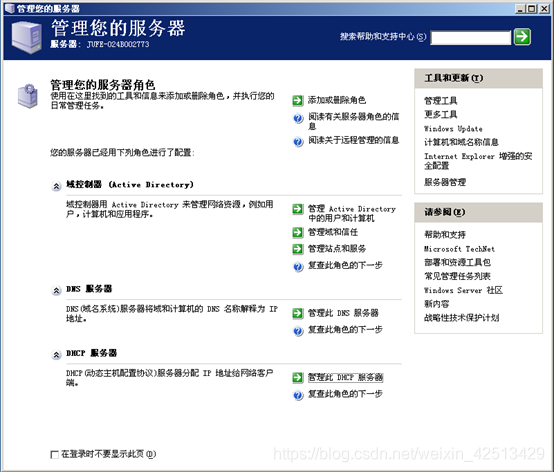
Task: Open 部署和资源工具包 link
Action: 457,262
